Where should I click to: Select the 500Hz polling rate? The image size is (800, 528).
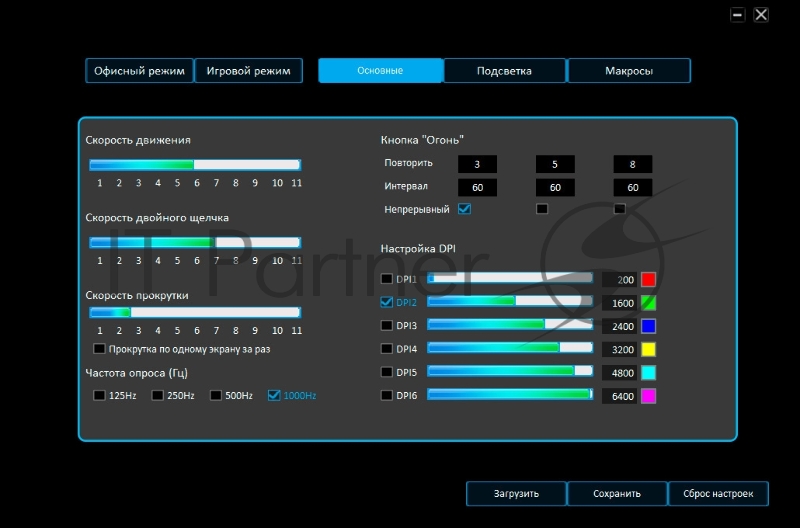pos(215,395)
